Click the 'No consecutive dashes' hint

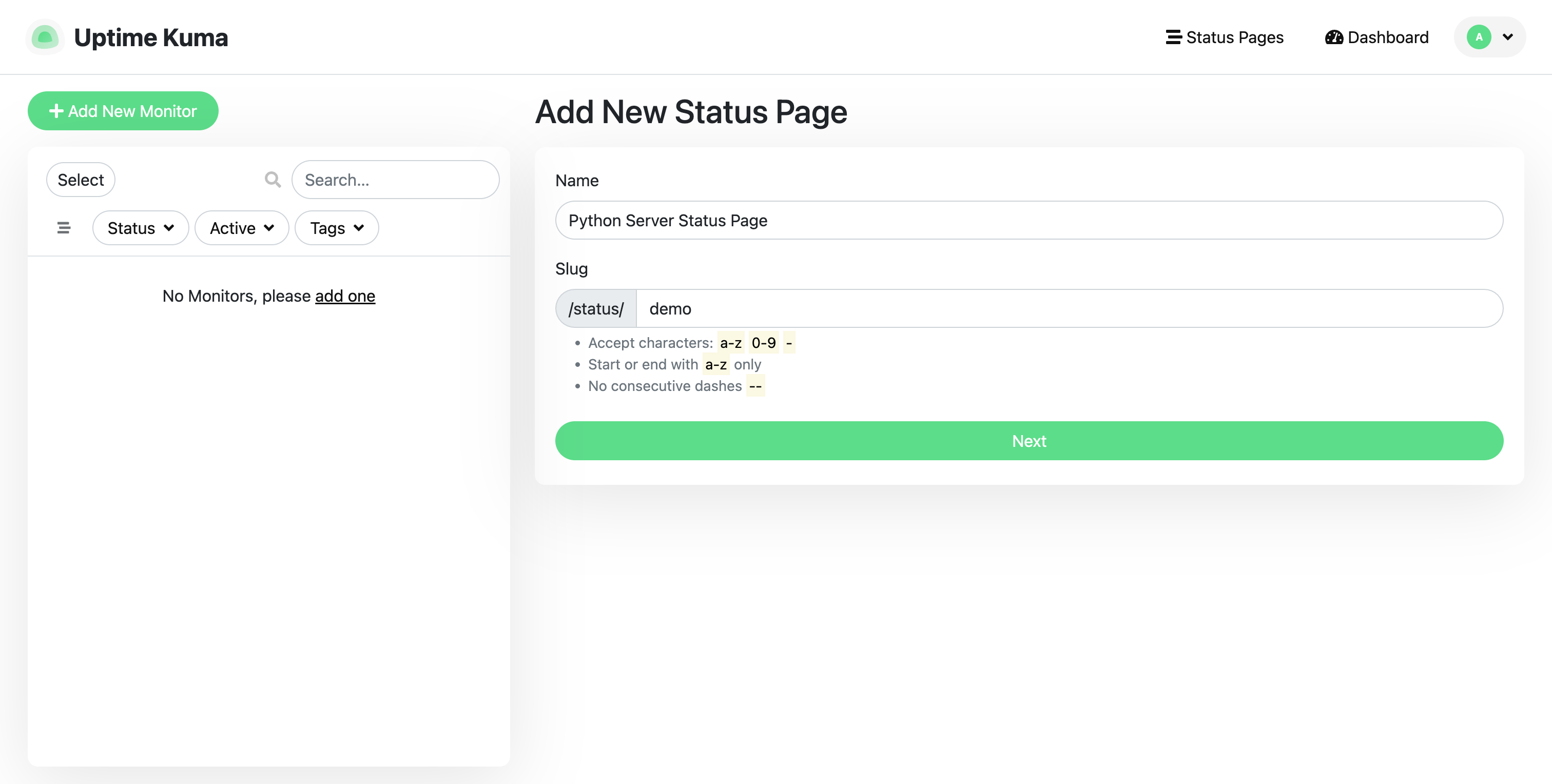click(665, 386)
